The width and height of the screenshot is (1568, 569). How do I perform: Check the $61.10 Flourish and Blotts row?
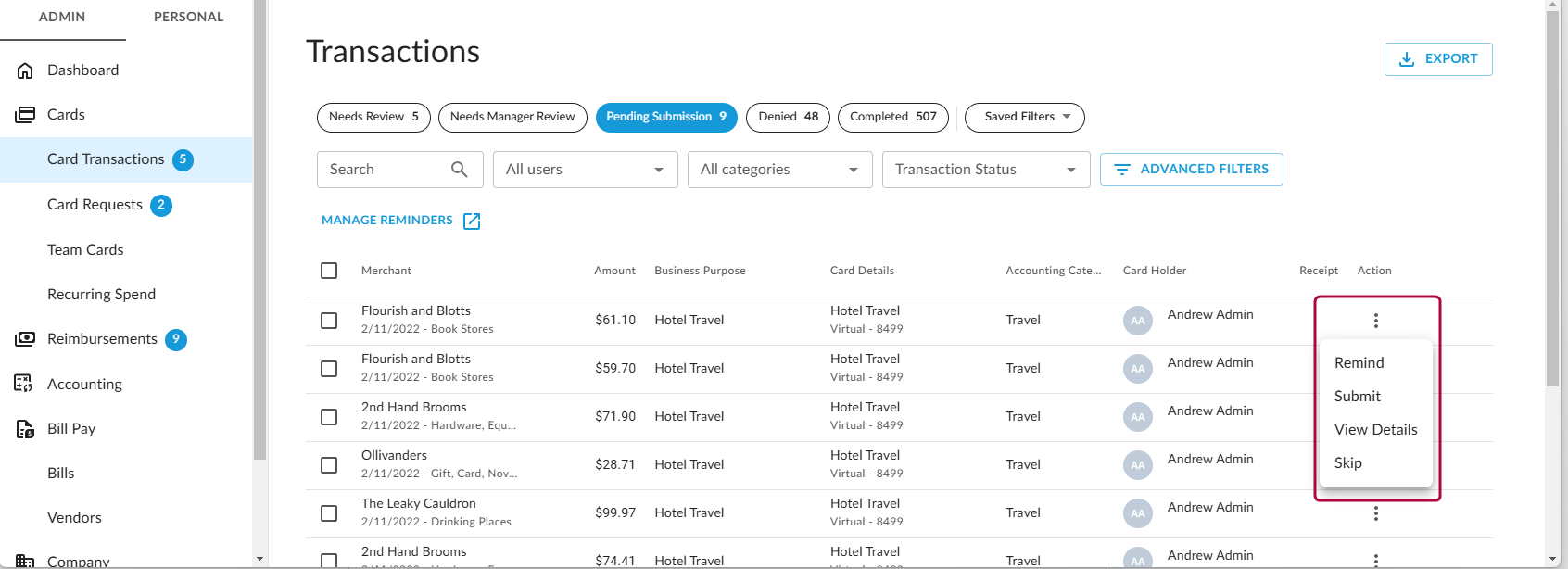(x=329, y=321)
